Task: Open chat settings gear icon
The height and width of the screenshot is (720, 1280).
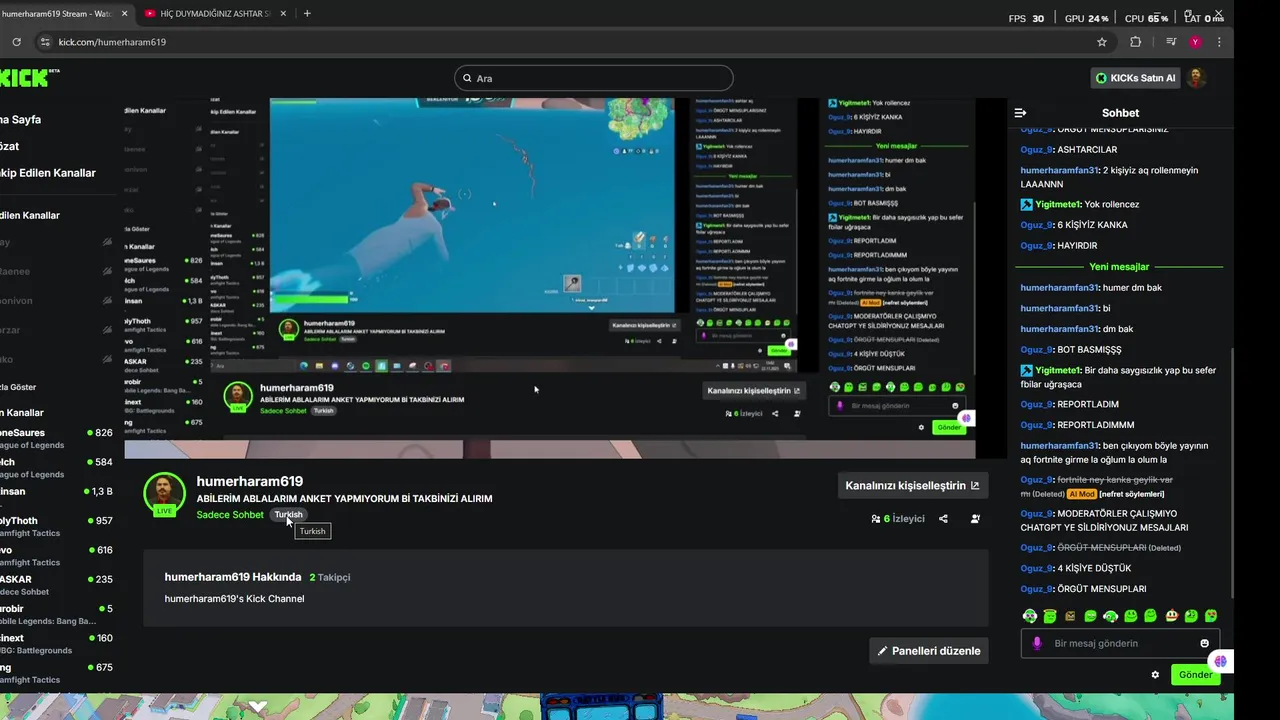Action: [x=1155, y=675]
